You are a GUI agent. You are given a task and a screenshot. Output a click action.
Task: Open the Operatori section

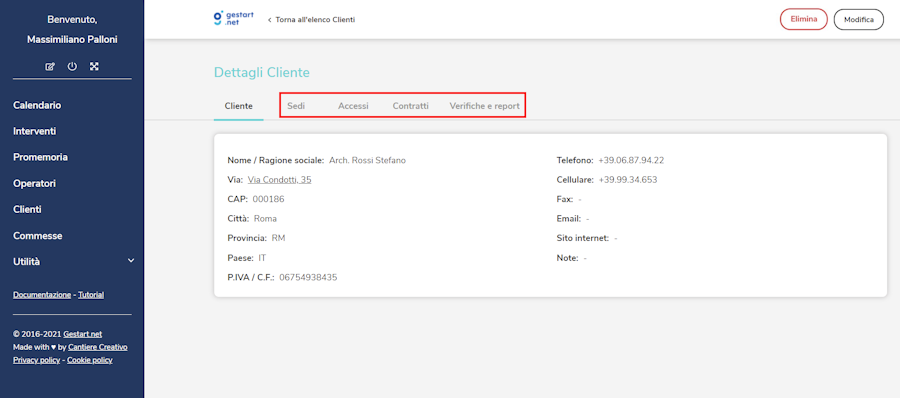[34, 184]
